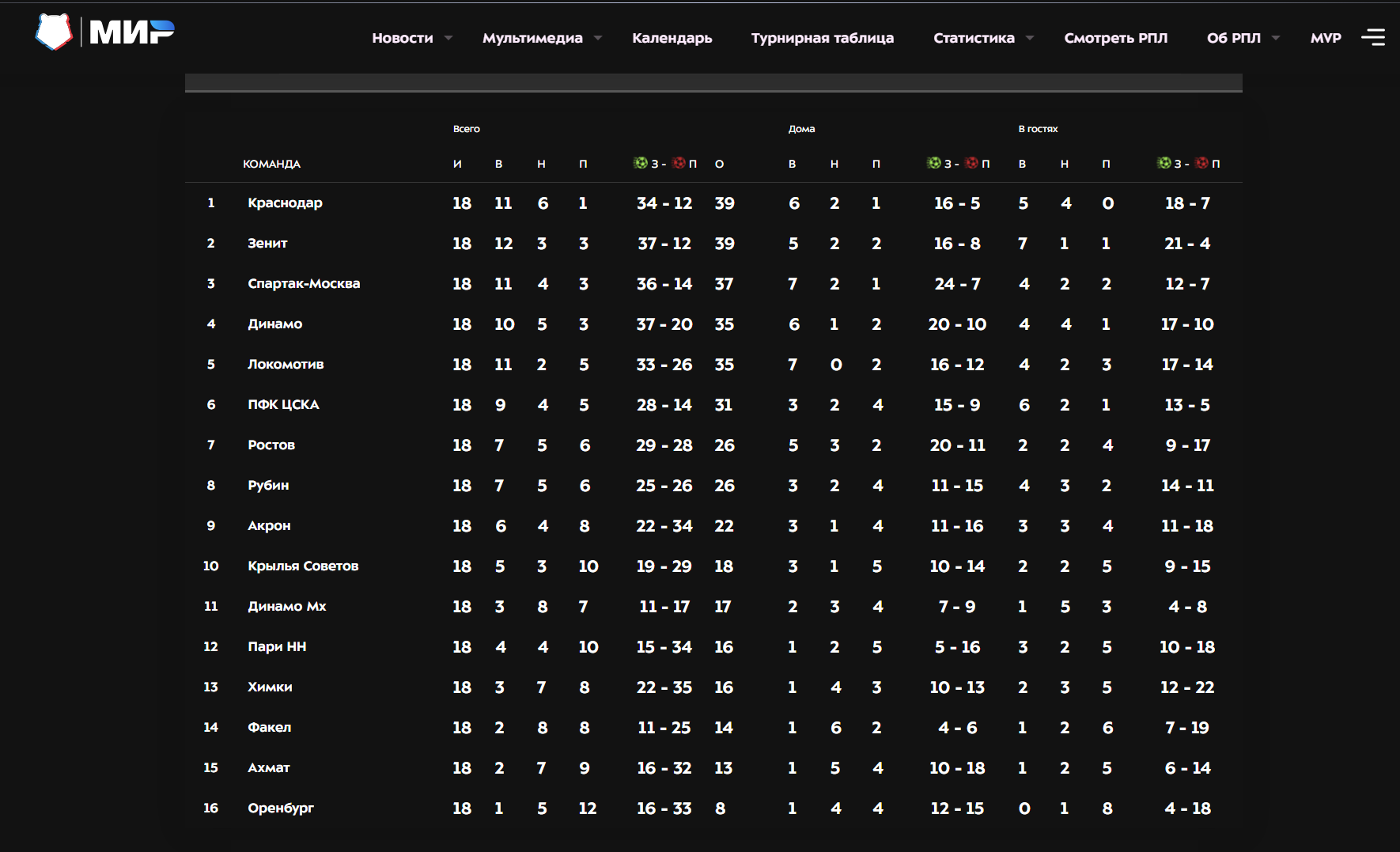Expand the Мультимедиа dropdown arrow
Screen dimensions: 1400x852
598,38
